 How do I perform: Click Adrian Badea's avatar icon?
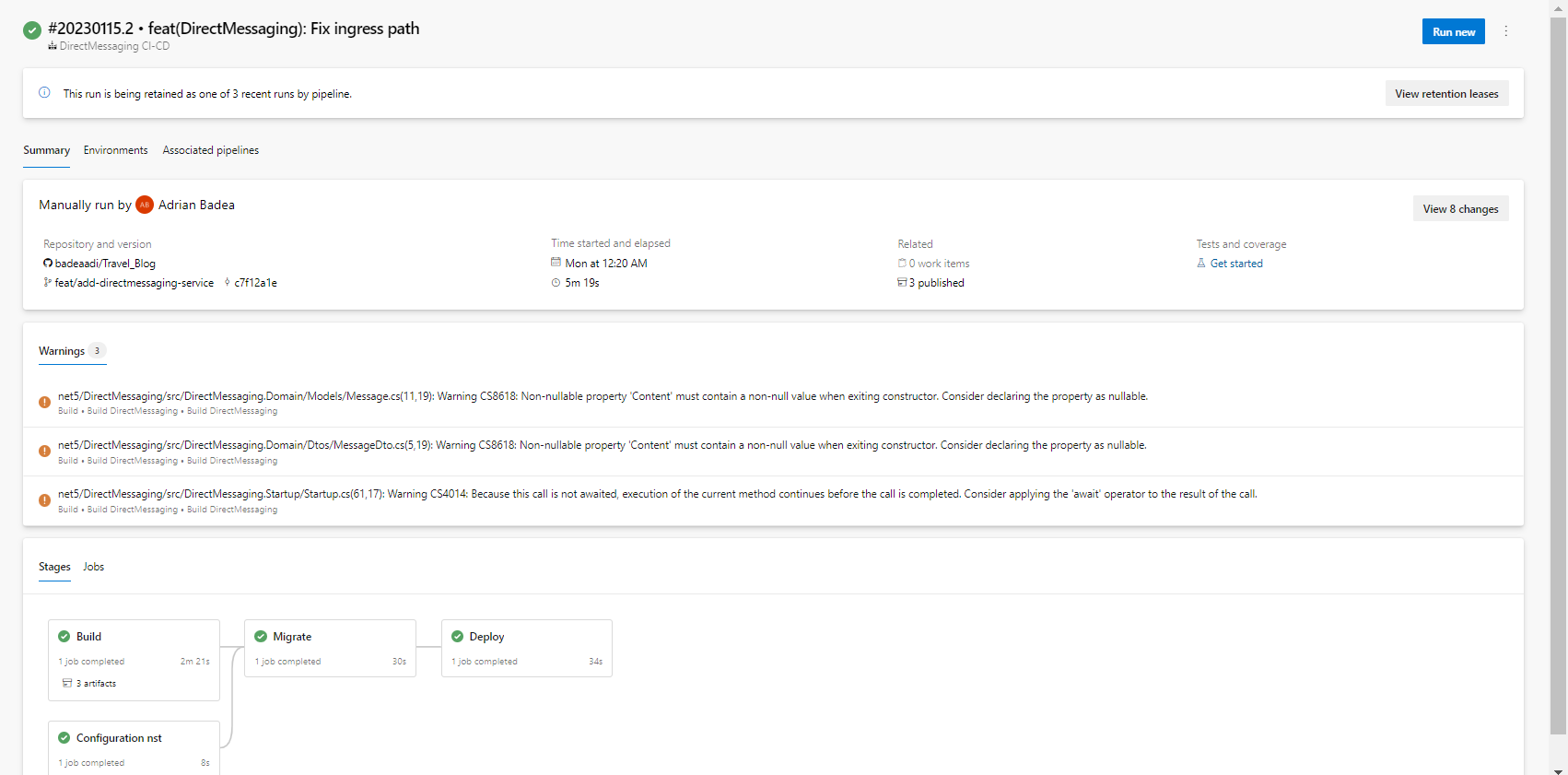[x=145, y=205]
